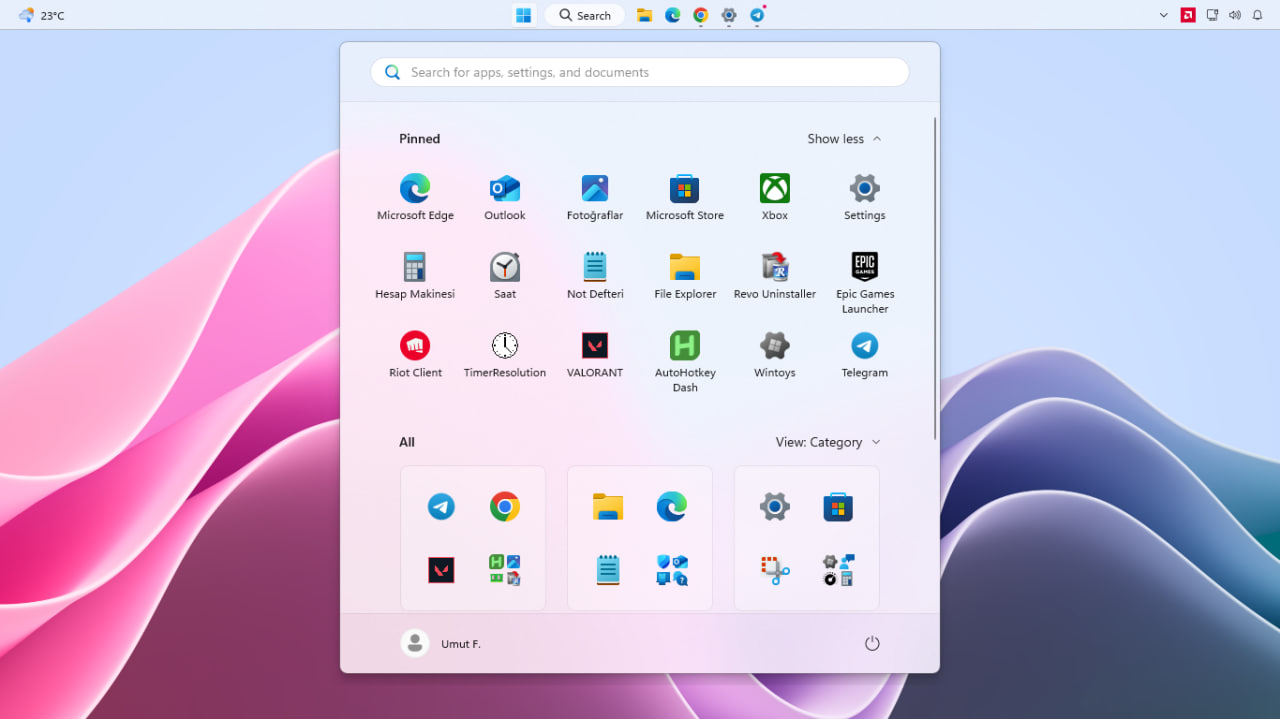This screenshot has width=1280, height=719.
Task: Click the Start menu scrollbar
Action: [x=935, y=278]
